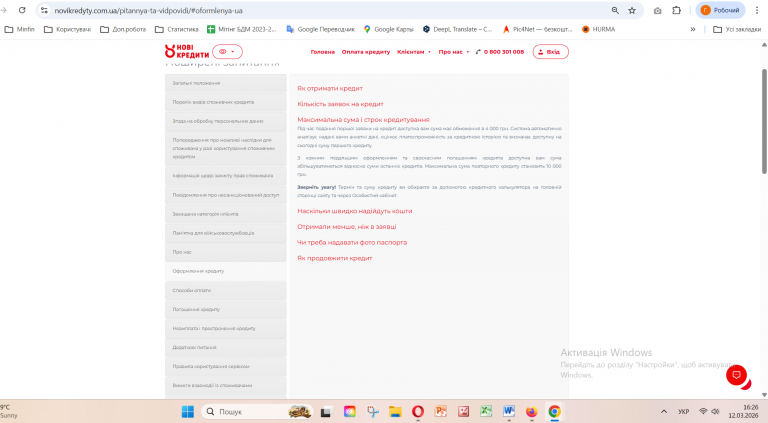Show more bookmarks with the double chevron
This screenshot has width=768, height=423.
(x=693, y=29)
